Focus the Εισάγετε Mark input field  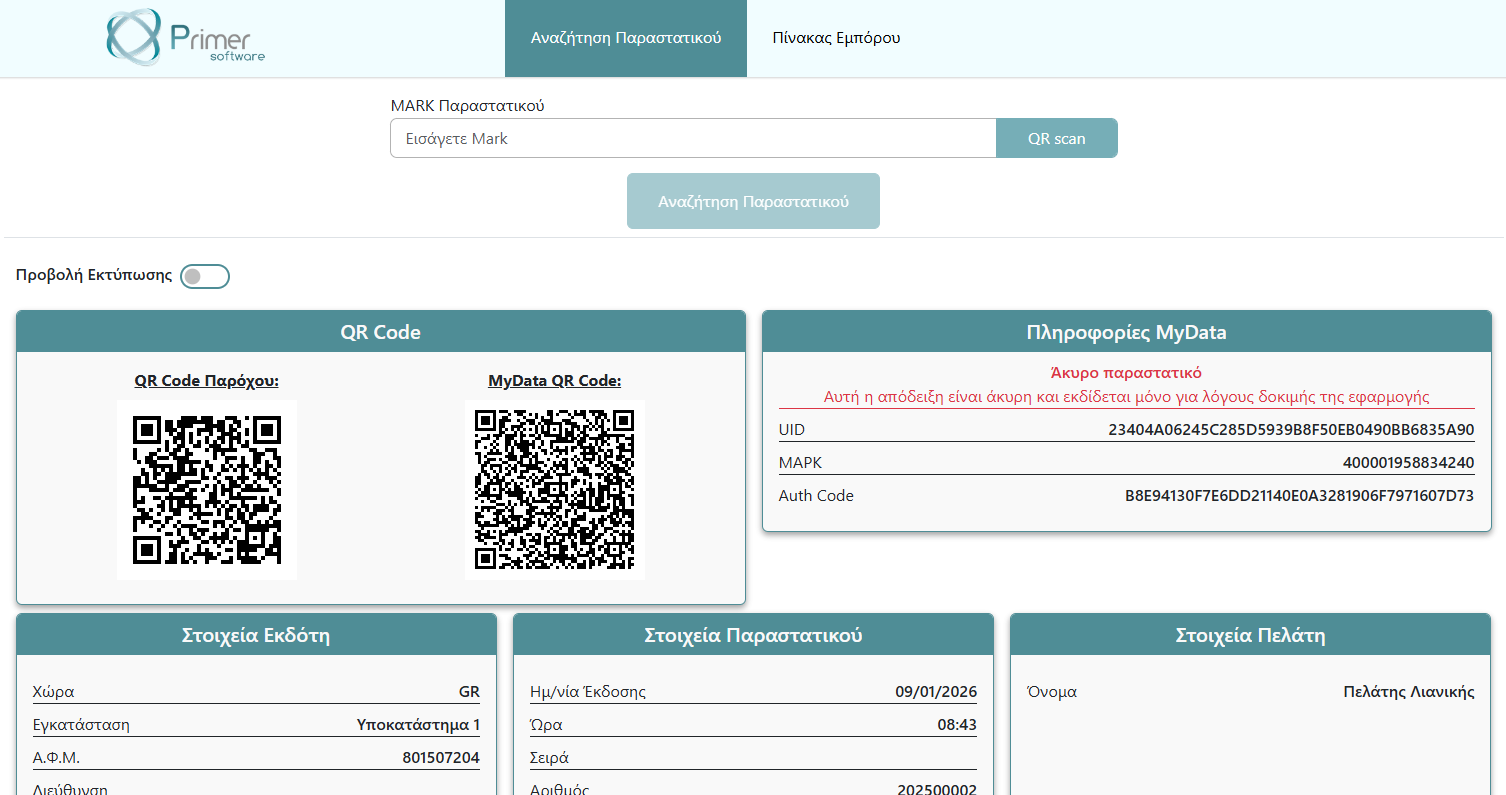(x=693, y=139)
